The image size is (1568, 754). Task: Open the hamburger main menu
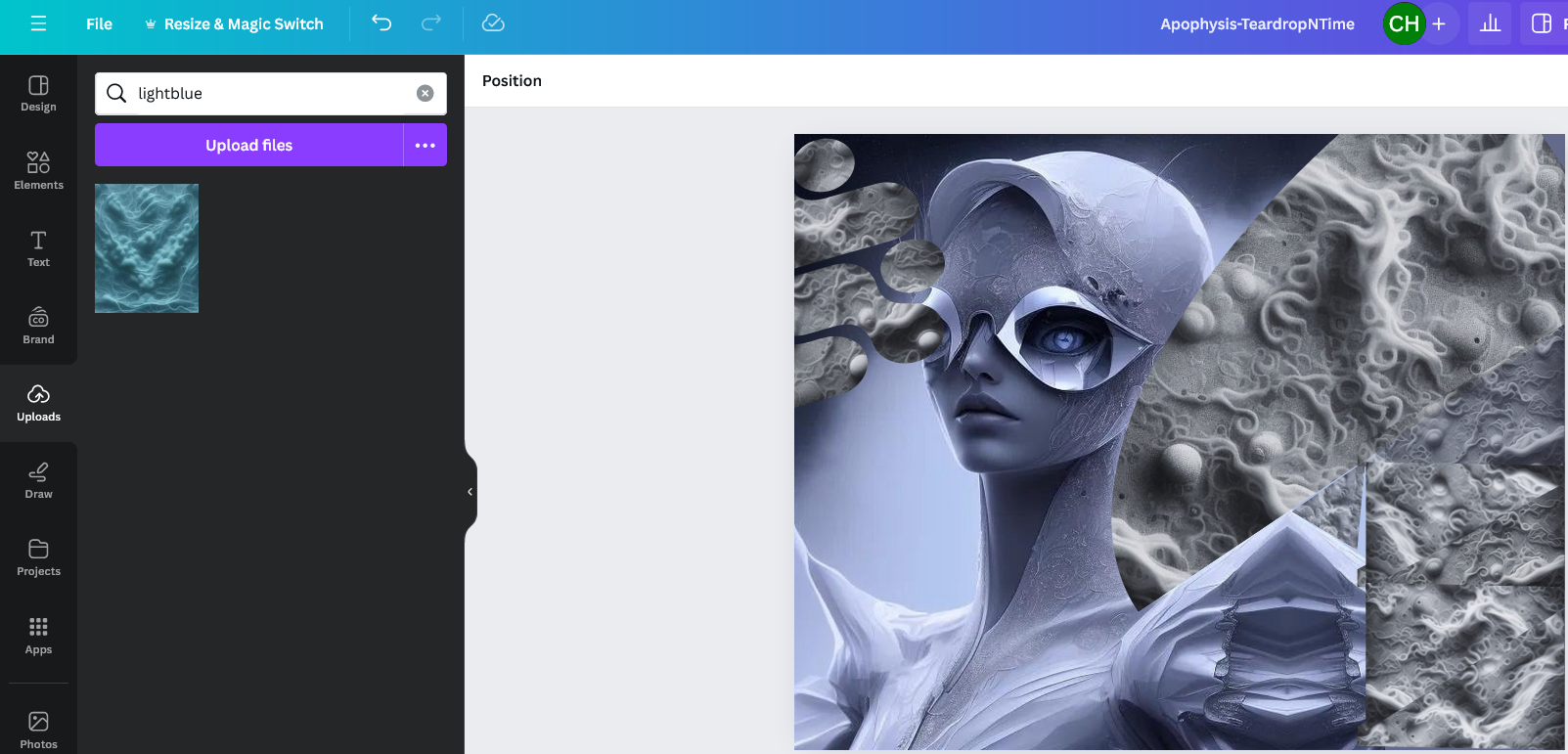coord(38,23)
